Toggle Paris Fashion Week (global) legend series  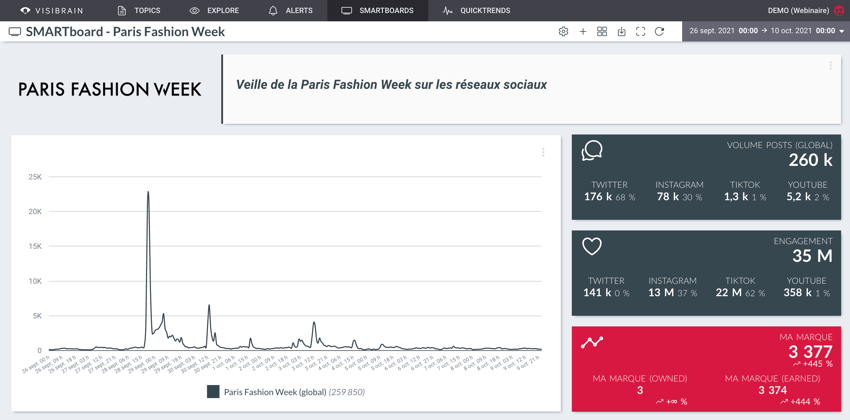pos(286,392)
